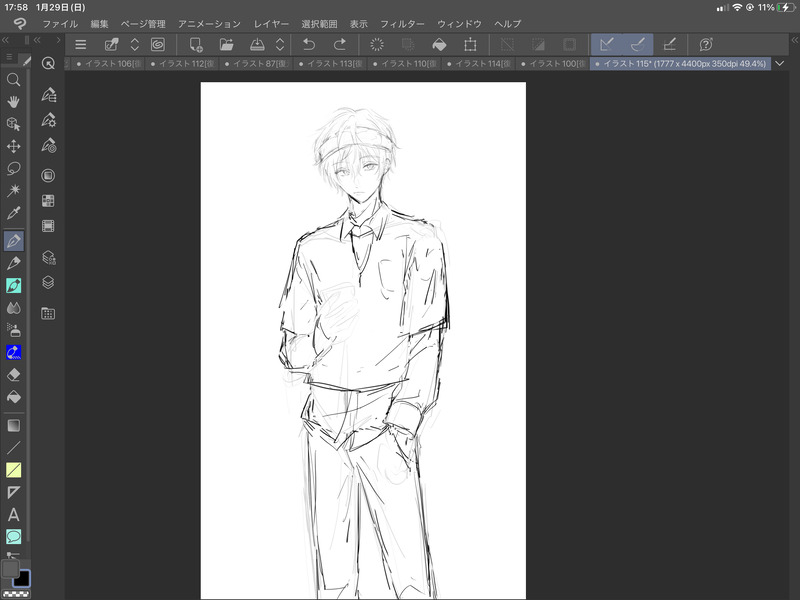Select the Zoom magnifier tool
This screenshot has height=600, width=800.
(14, 80)
